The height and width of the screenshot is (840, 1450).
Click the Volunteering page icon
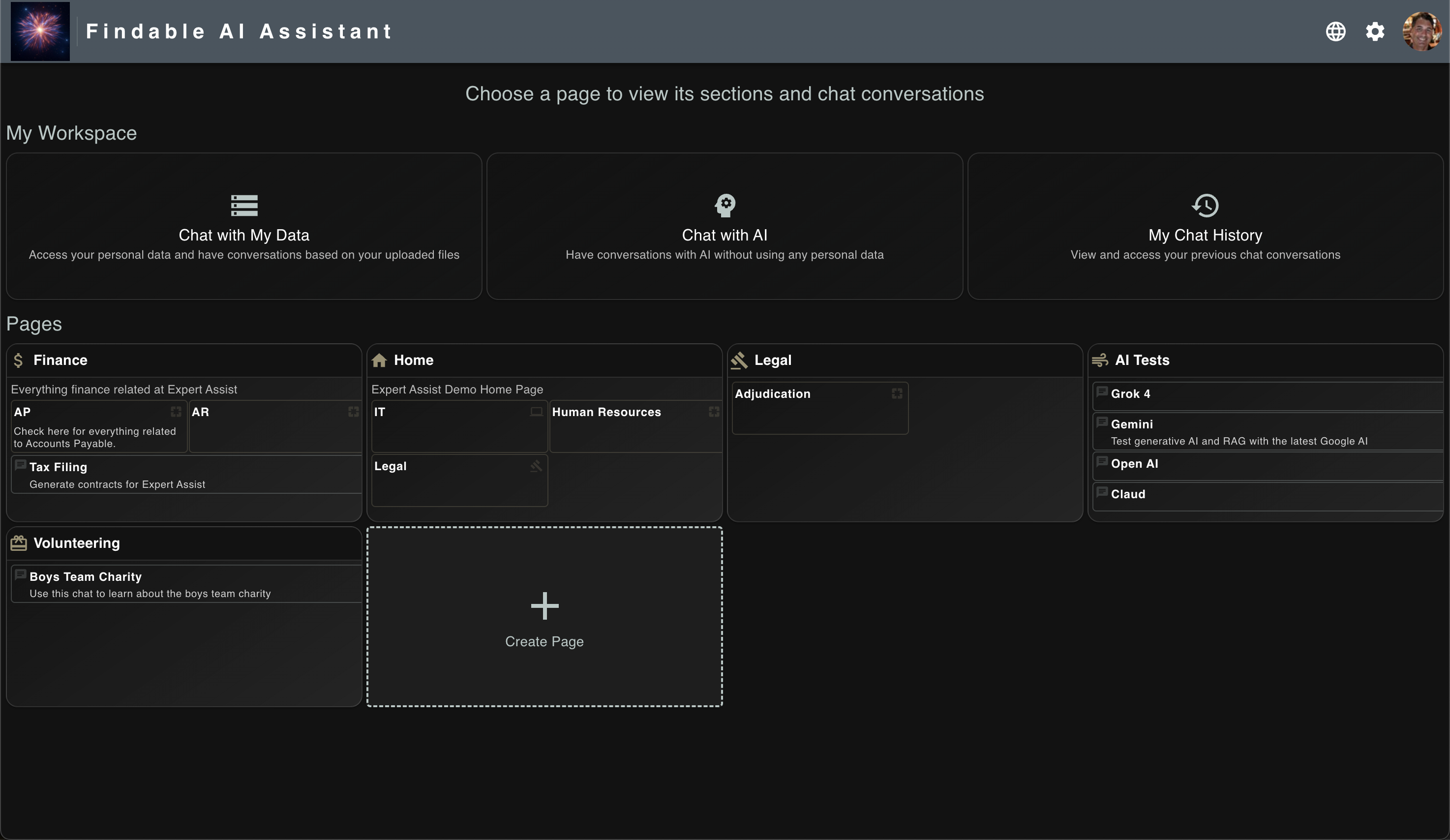pyautogui.click(x=18, y=543)
